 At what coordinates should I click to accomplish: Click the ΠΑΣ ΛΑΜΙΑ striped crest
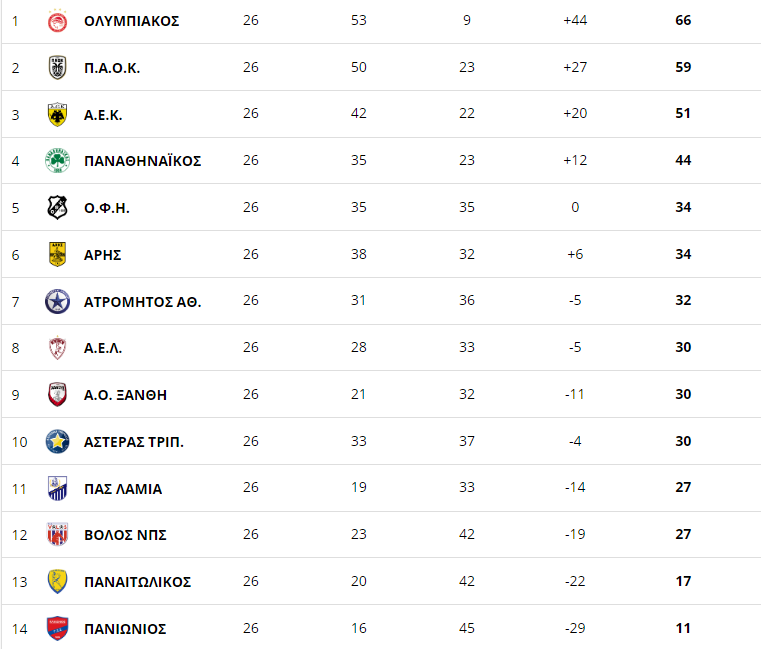(57, 488)
